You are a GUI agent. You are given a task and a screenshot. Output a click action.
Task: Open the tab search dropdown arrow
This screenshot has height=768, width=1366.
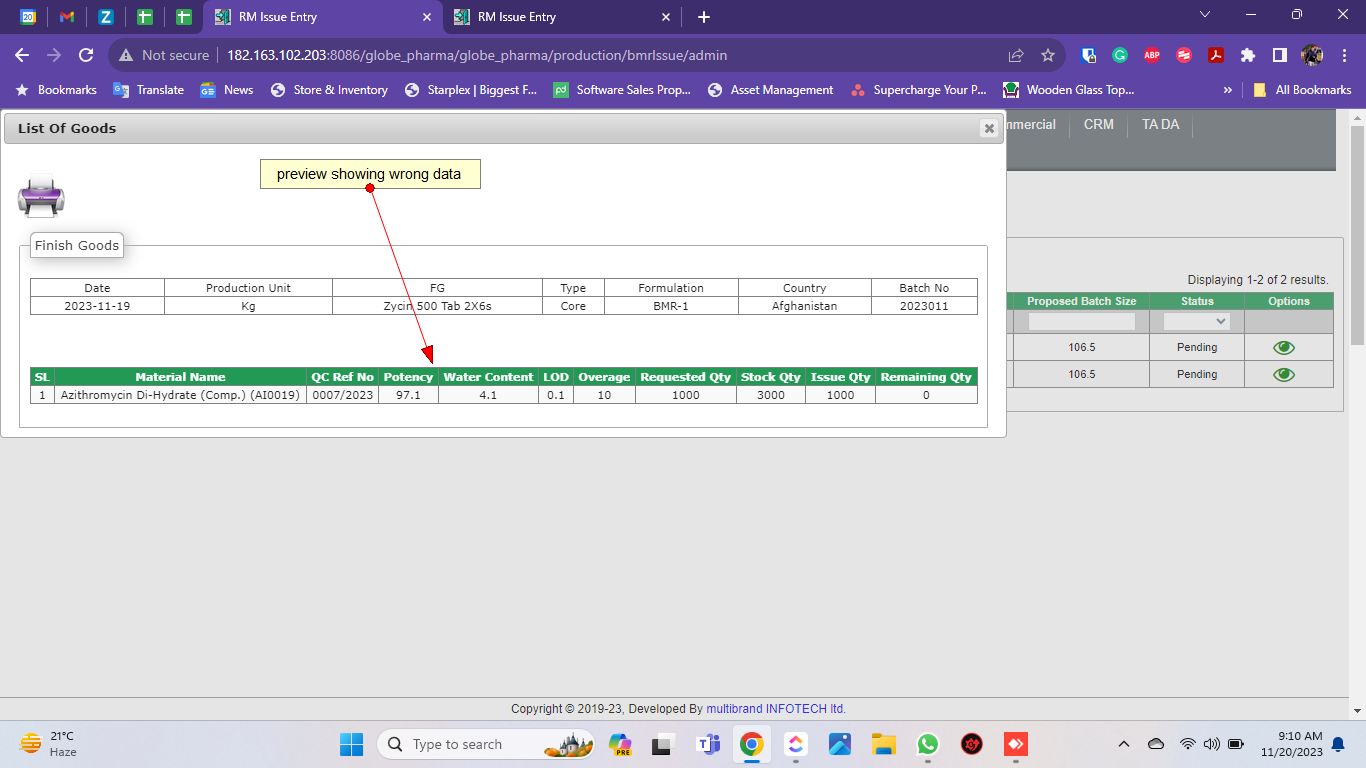[1205, 15]
